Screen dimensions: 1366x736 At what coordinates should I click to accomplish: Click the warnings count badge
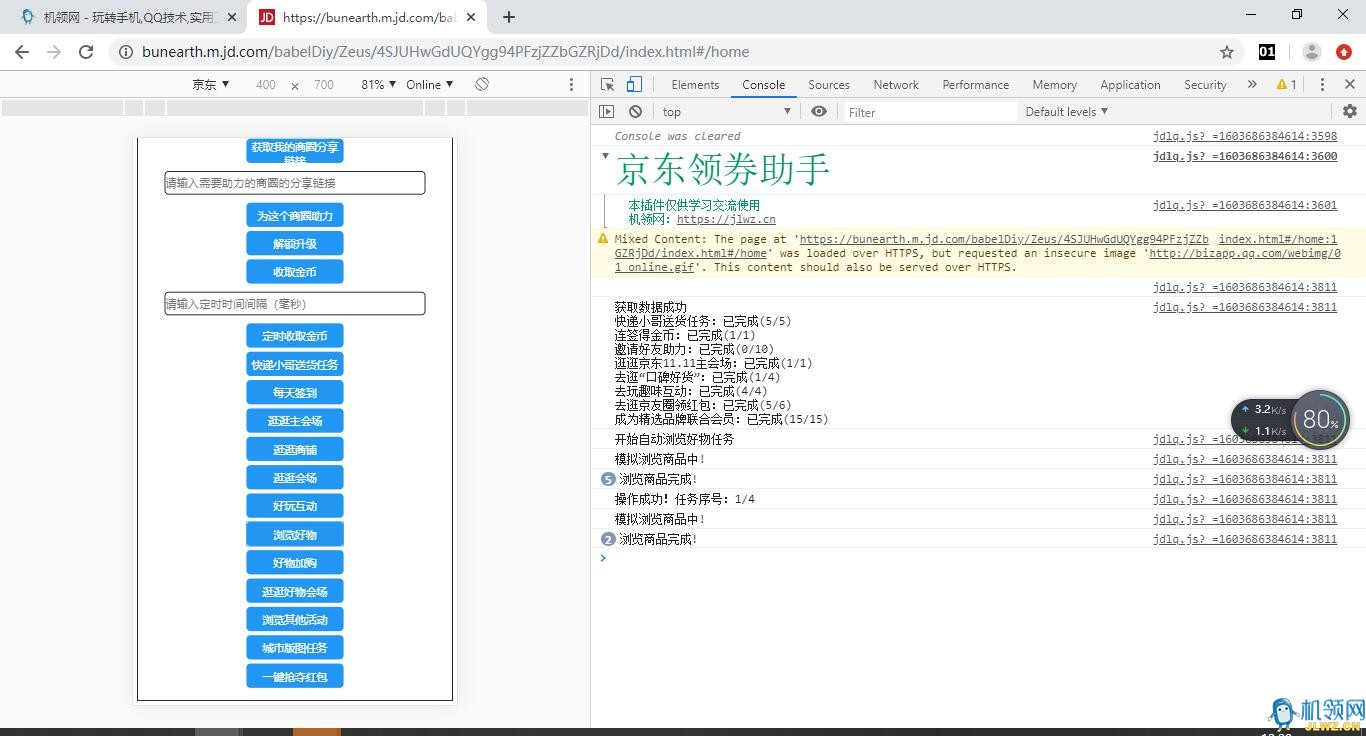(1287, 85)
